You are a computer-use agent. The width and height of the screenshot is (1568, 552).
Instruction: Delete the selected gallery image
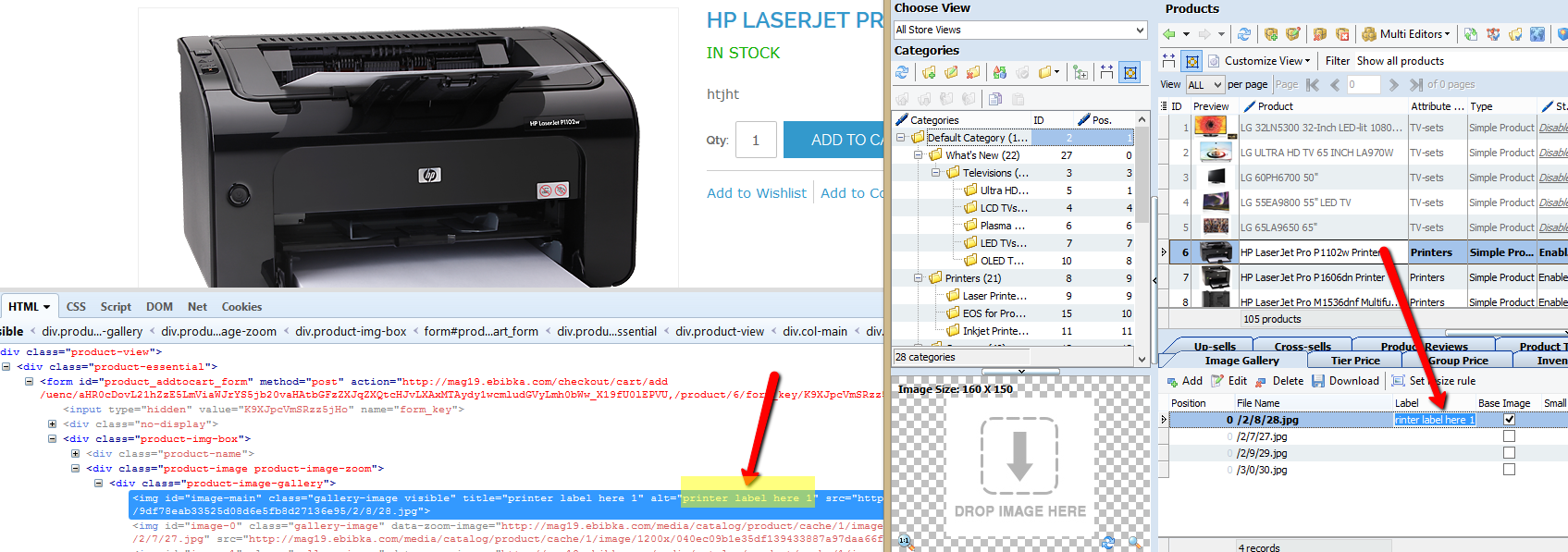click(1278, 381)
